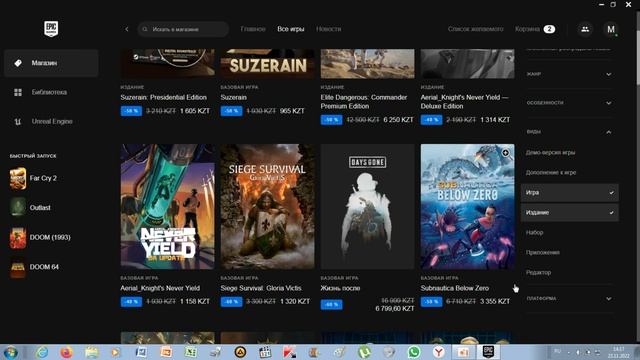Open Windows Explorer folder from taskbar
Viewport: 640px width, 360px height.
[x=91, y=352]
